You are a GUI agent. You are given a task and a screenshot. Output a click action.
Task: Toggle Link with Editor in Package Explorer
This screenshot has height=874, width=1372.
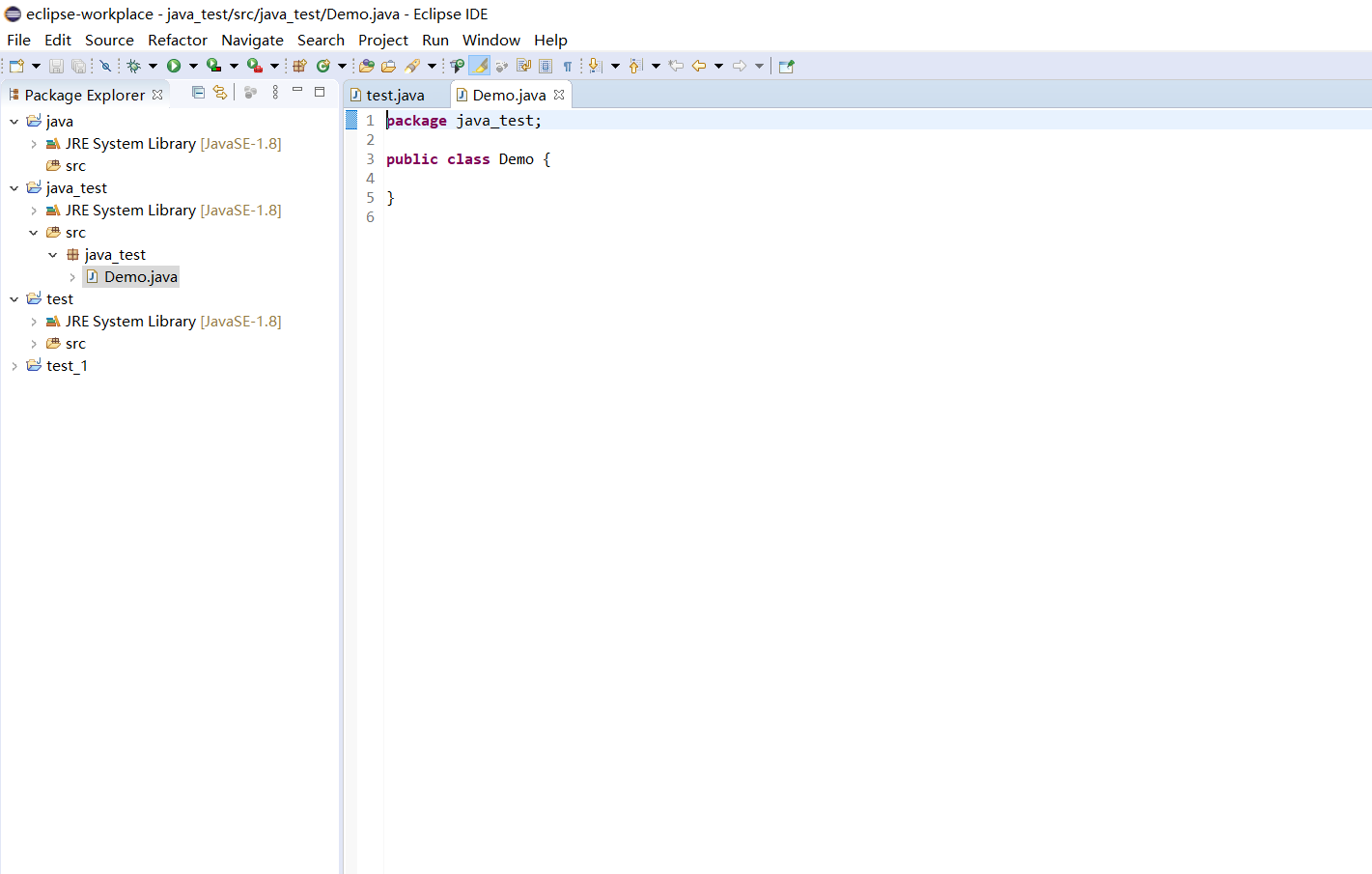[x=220, y=93]
